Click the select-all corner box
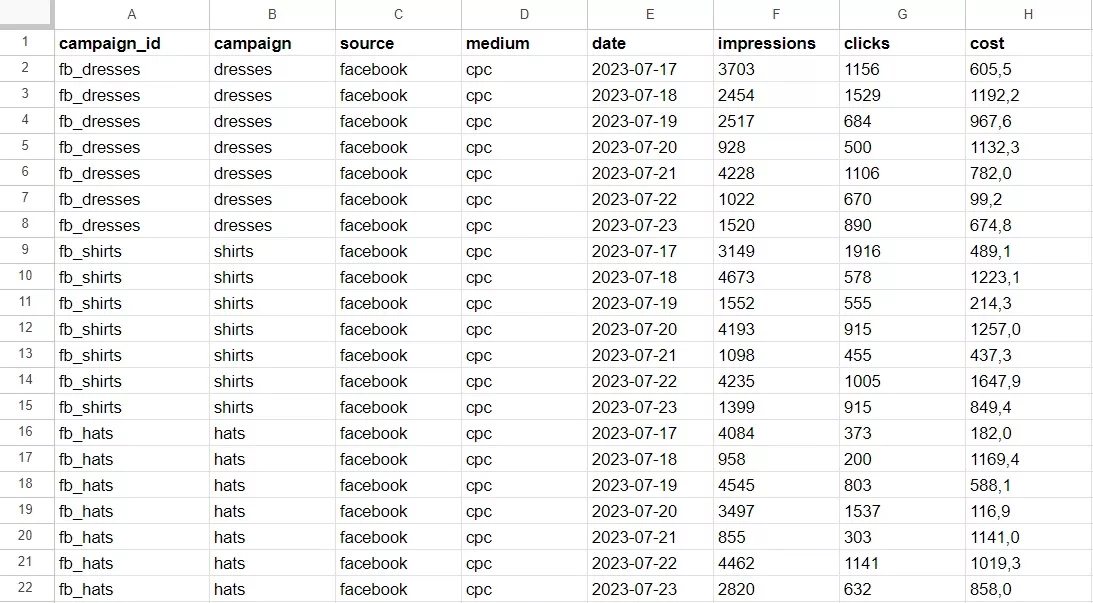The width and height of the screenshot is (1093, 603). 26,14
